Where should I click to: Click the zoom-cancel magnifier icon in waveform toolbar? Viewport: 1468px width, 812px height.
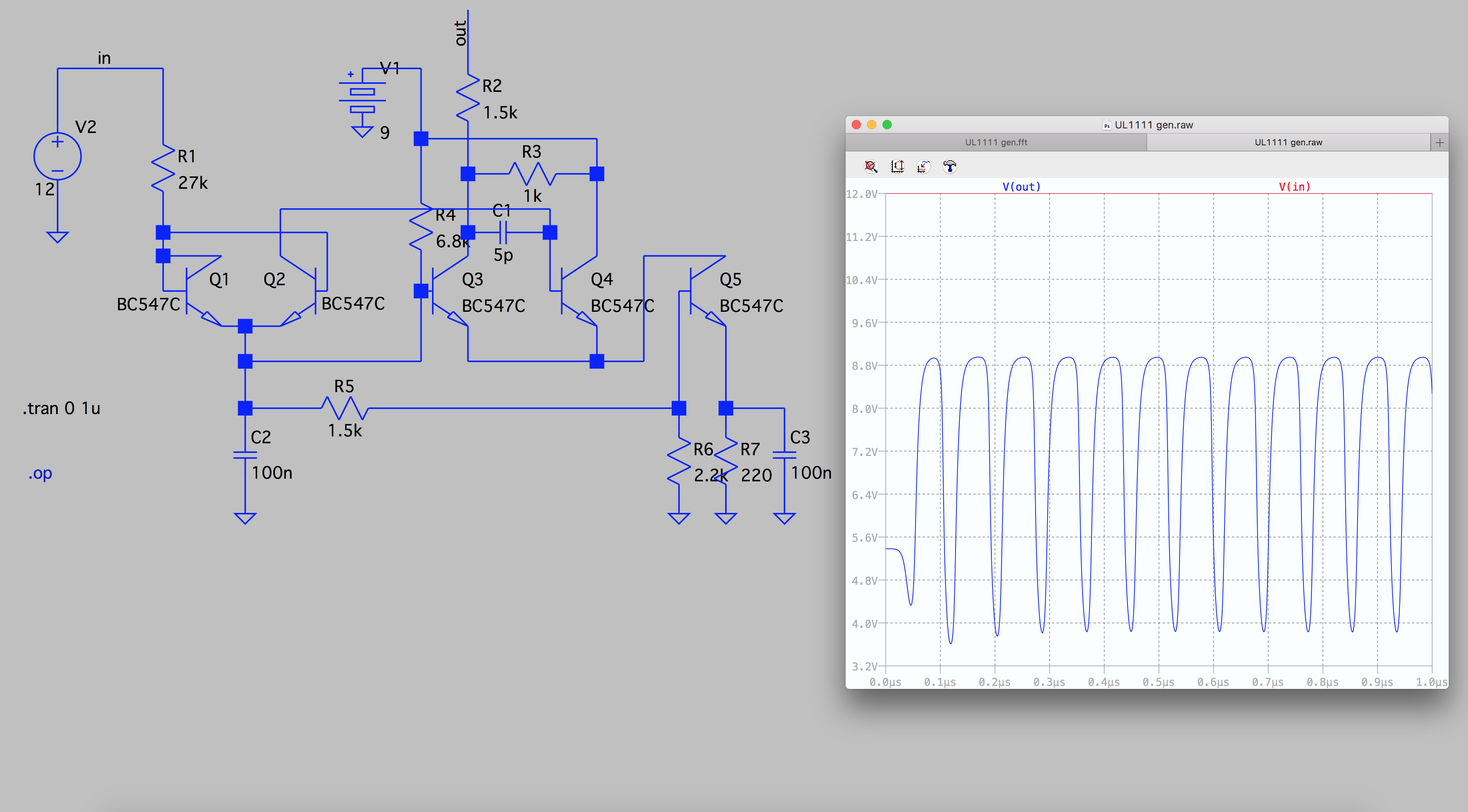(x=871, y=166)
